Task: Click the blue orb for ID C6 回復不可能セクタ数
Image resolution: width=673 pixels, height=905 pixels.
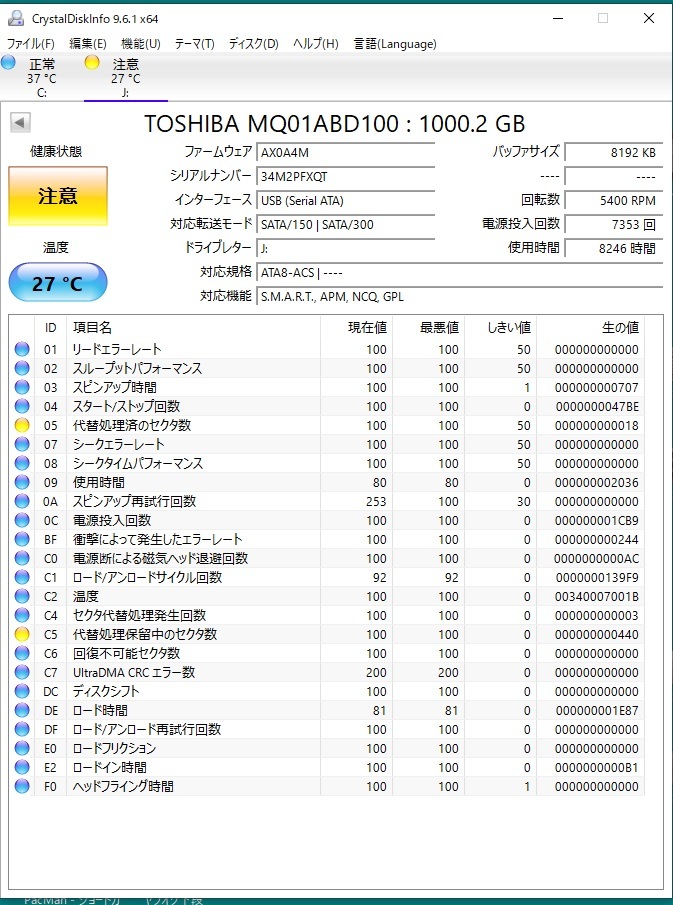Action: (22, 653)
